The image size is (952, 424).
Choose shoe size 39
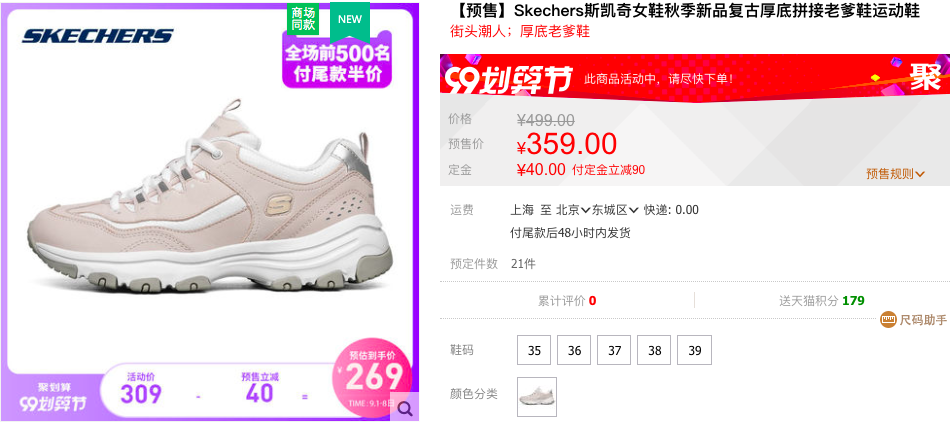click(695, 350)
